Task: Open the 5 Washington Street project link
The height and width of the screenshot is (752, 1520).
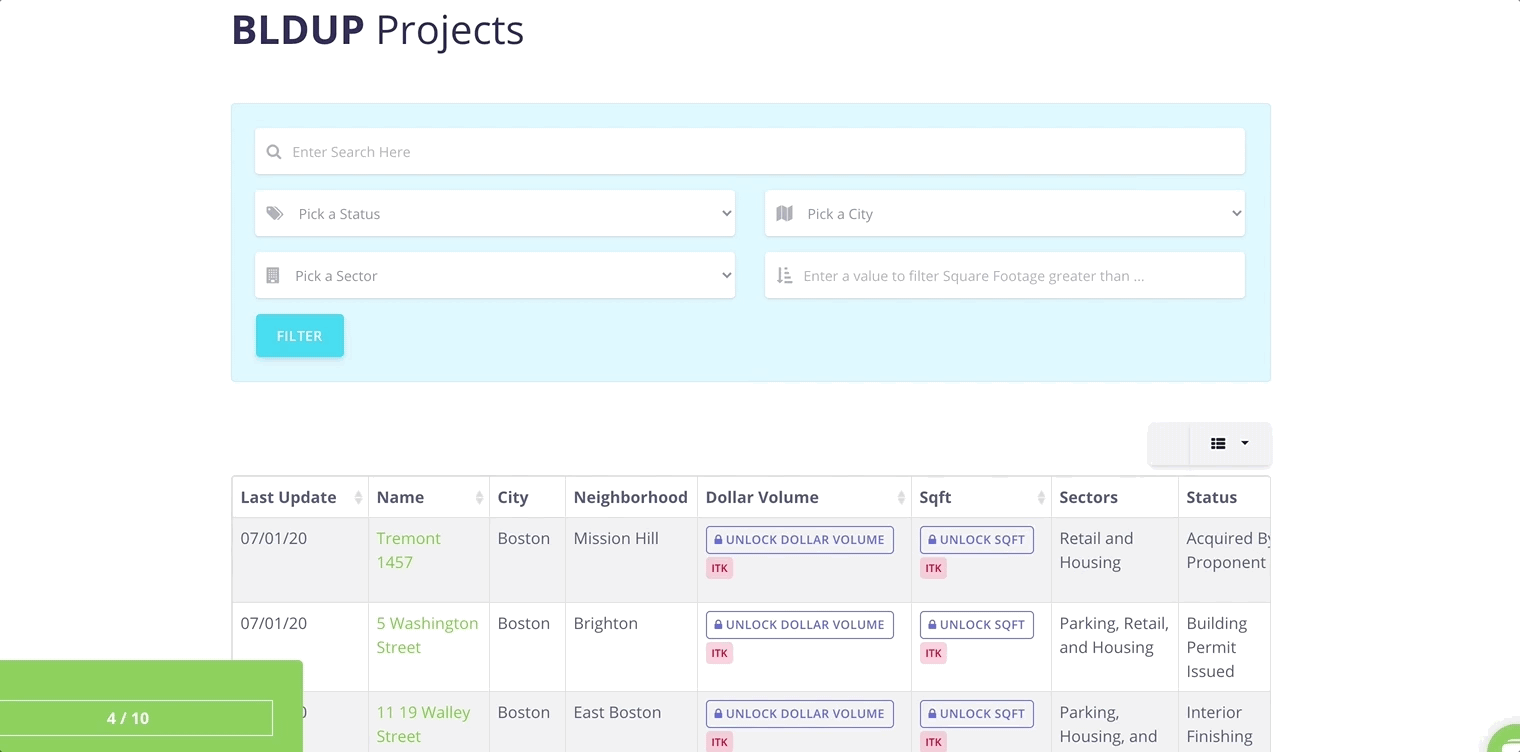Action: [427, 635]
